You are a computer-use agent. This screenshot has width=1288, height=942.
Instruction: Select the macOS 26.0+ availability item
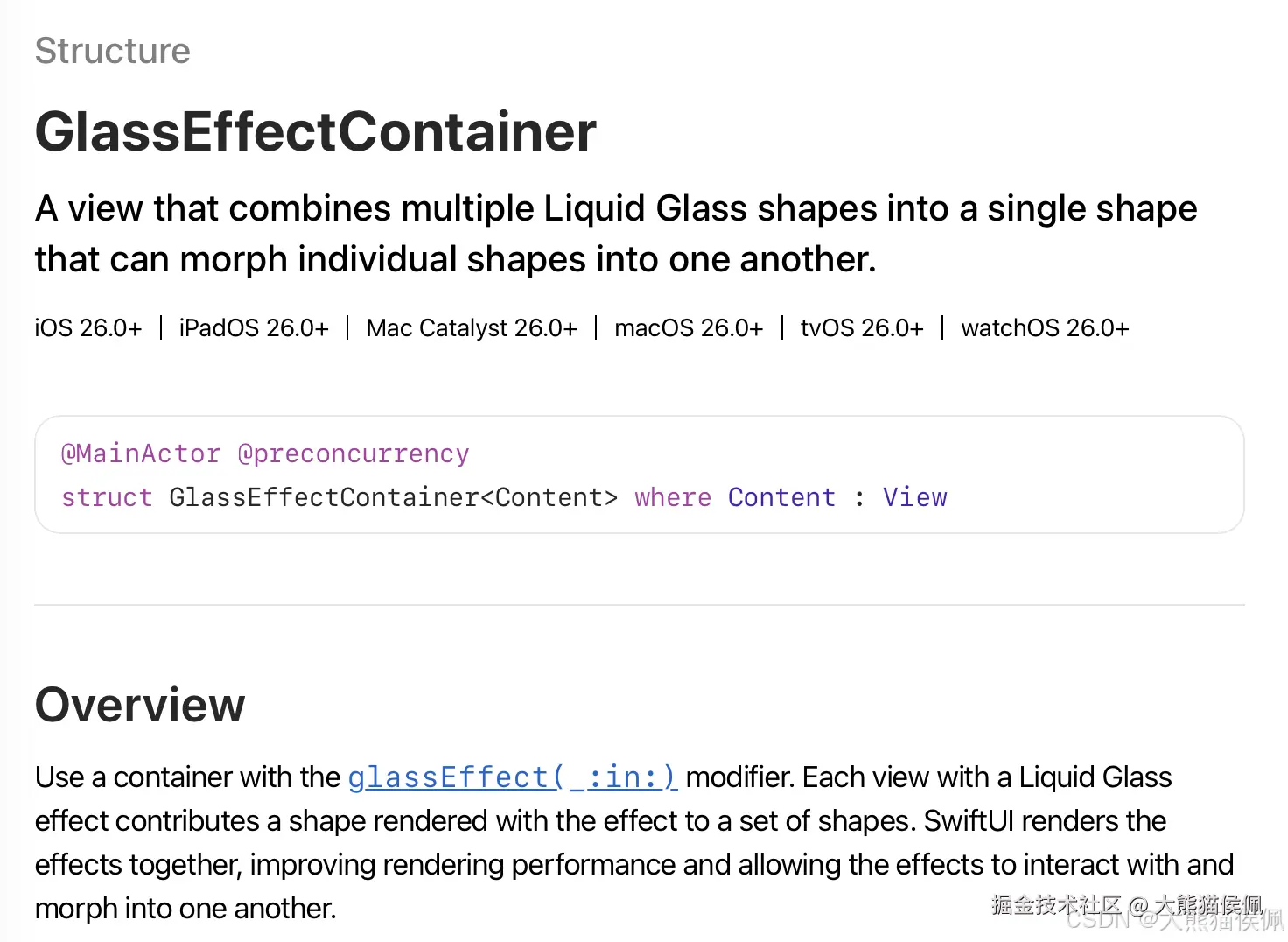(x=689, y=328)
